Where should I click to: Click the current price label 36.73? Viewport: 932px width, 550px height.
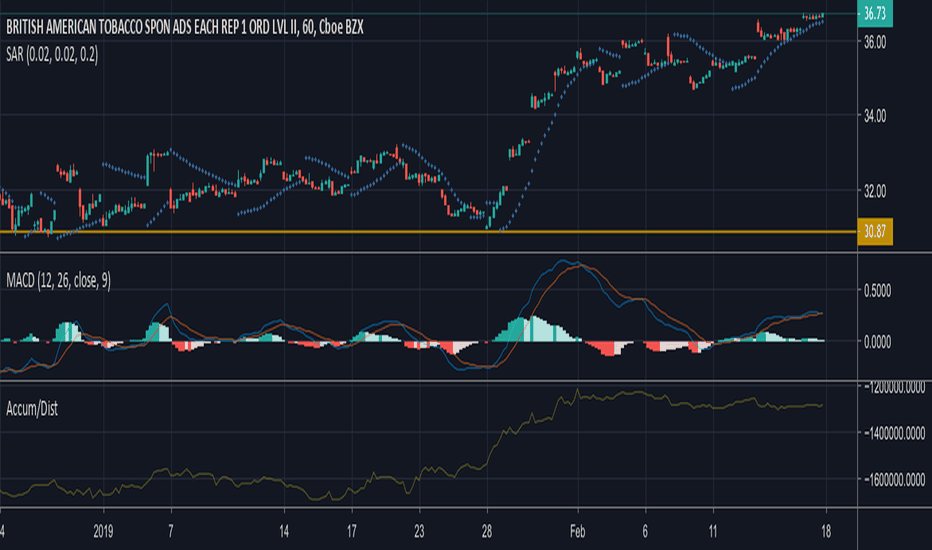875,13
